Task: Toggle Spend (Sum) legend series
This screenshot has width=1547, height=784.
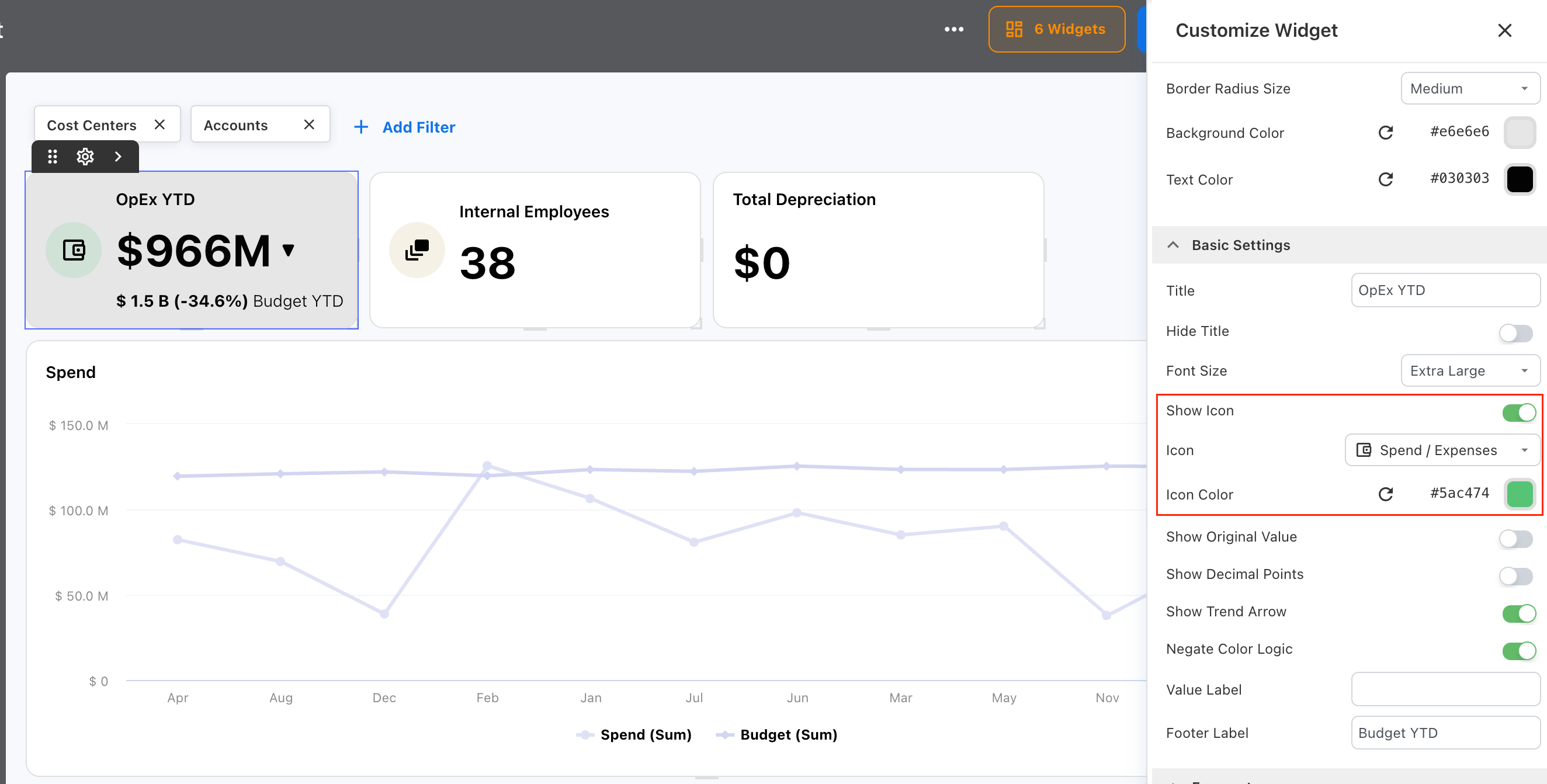Action: (x=633, y=734)
